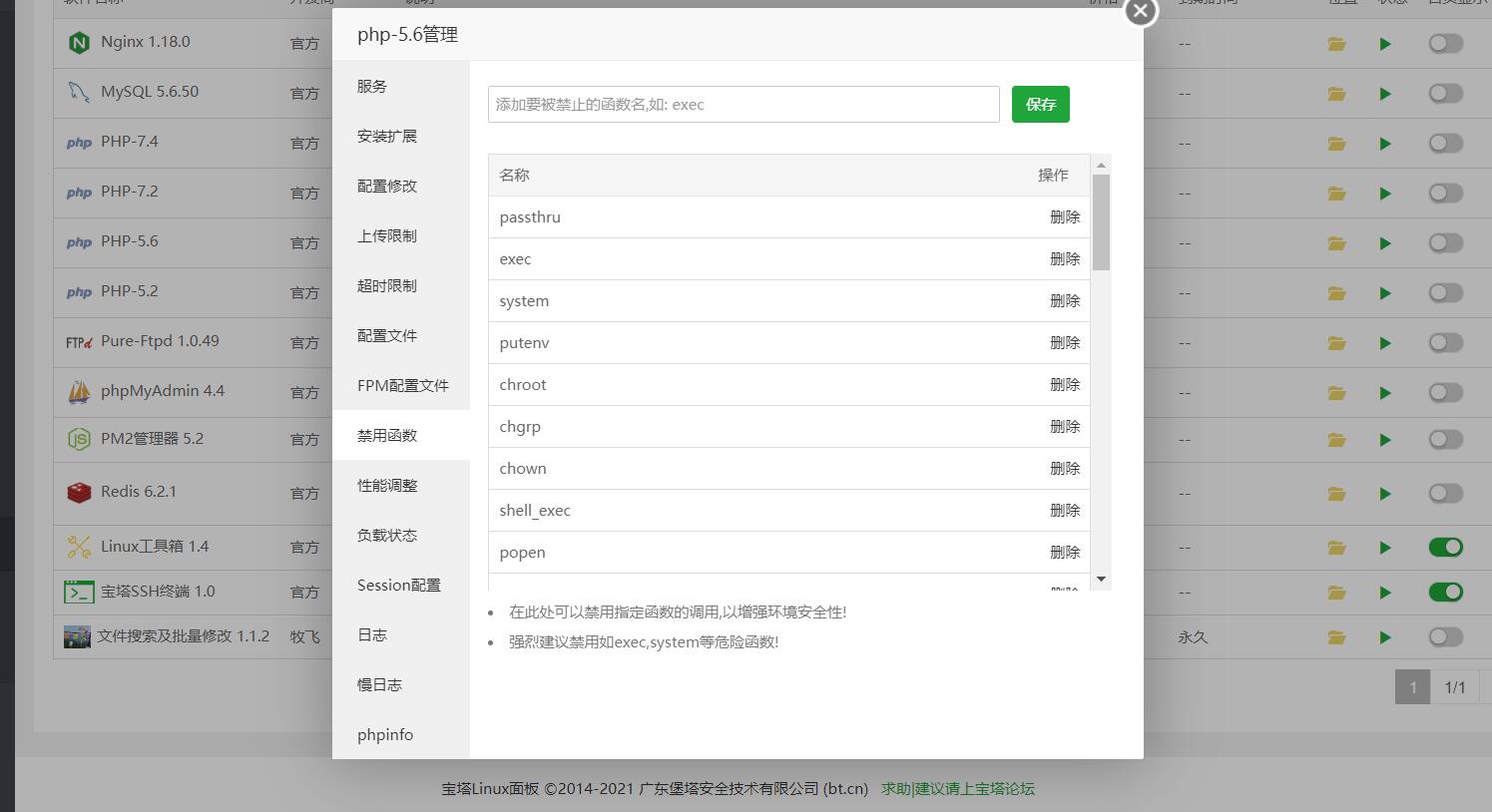Click the MySQL dolphin icon

tap(79, 92)
